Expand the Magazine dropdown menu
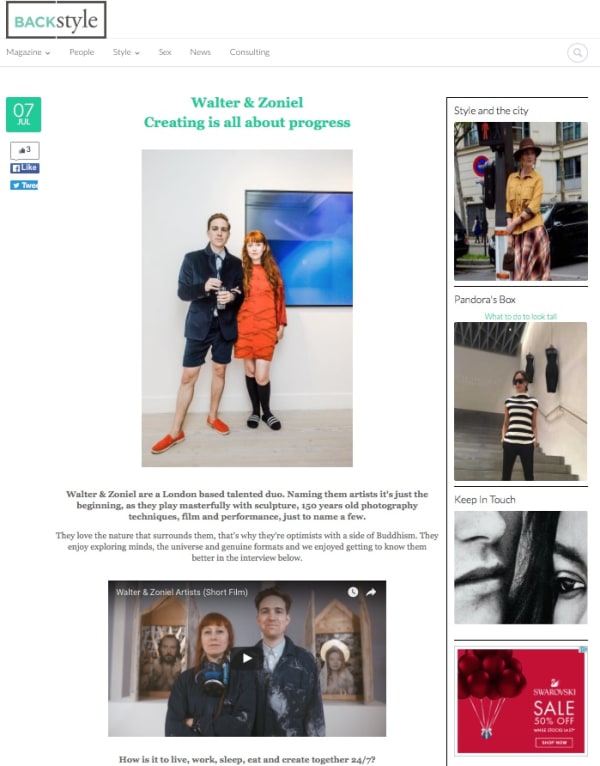 (x=28, y=52)
